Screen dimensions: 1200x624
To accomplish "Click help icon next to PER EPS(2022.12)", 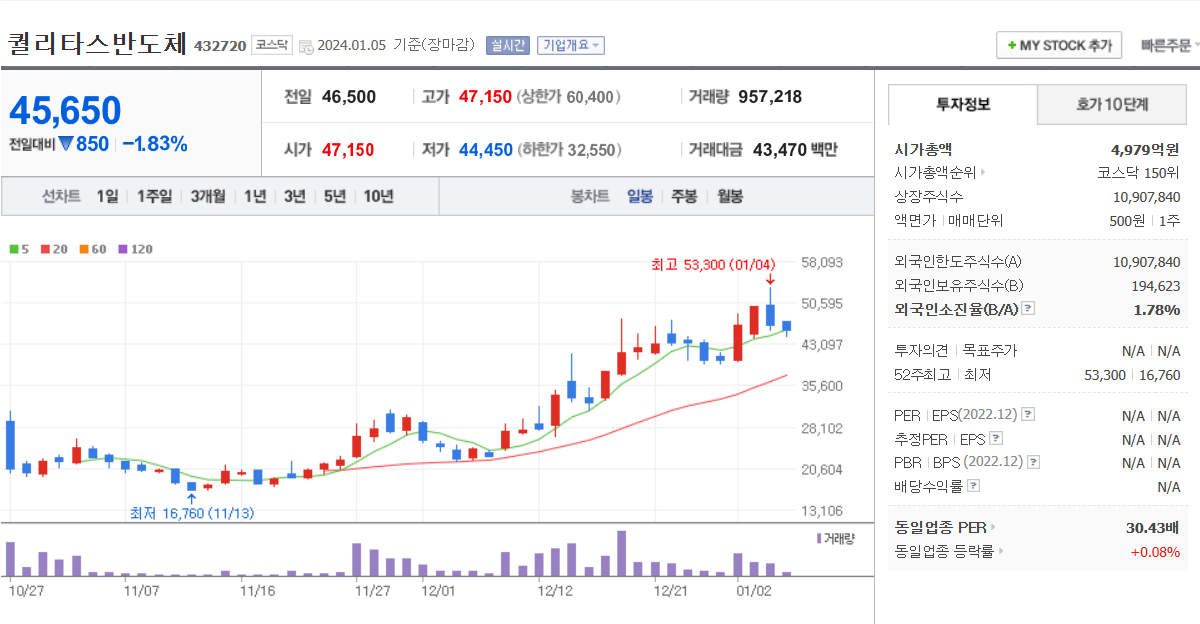I will click(1028, 414).
